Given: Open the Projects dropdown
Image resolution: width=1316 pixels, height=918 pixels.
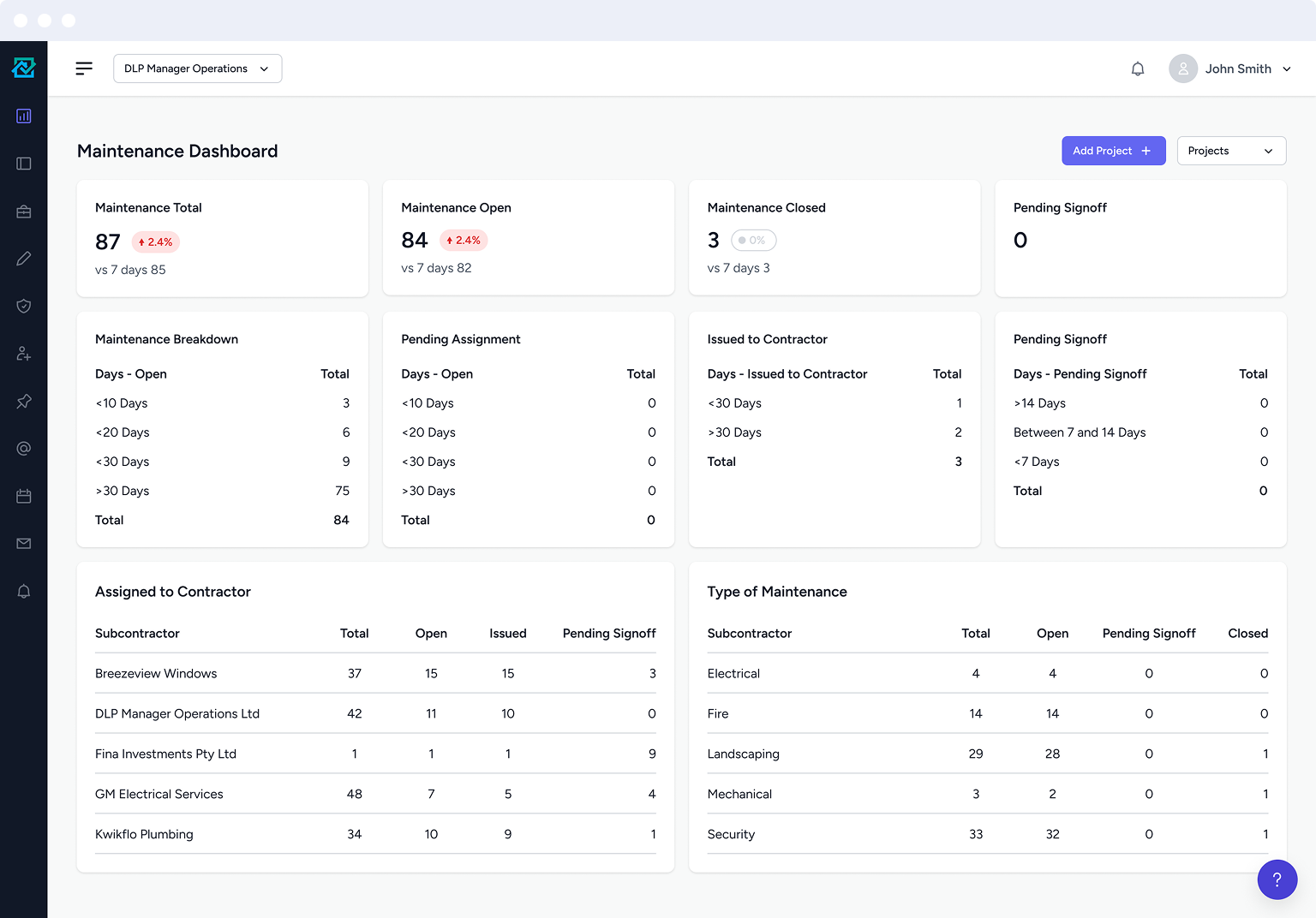Looking at the screenshot, I should coord(1231,151).
